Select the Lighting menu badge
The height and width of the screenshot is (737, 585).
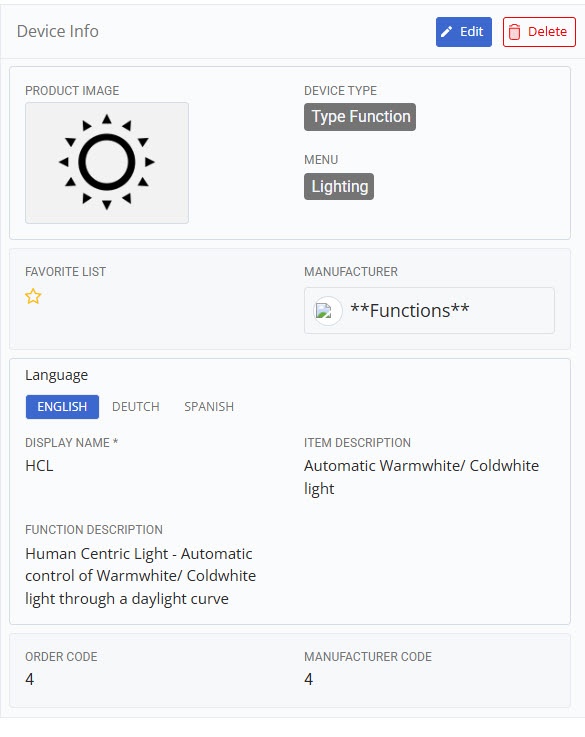click(x=339, y=187)
